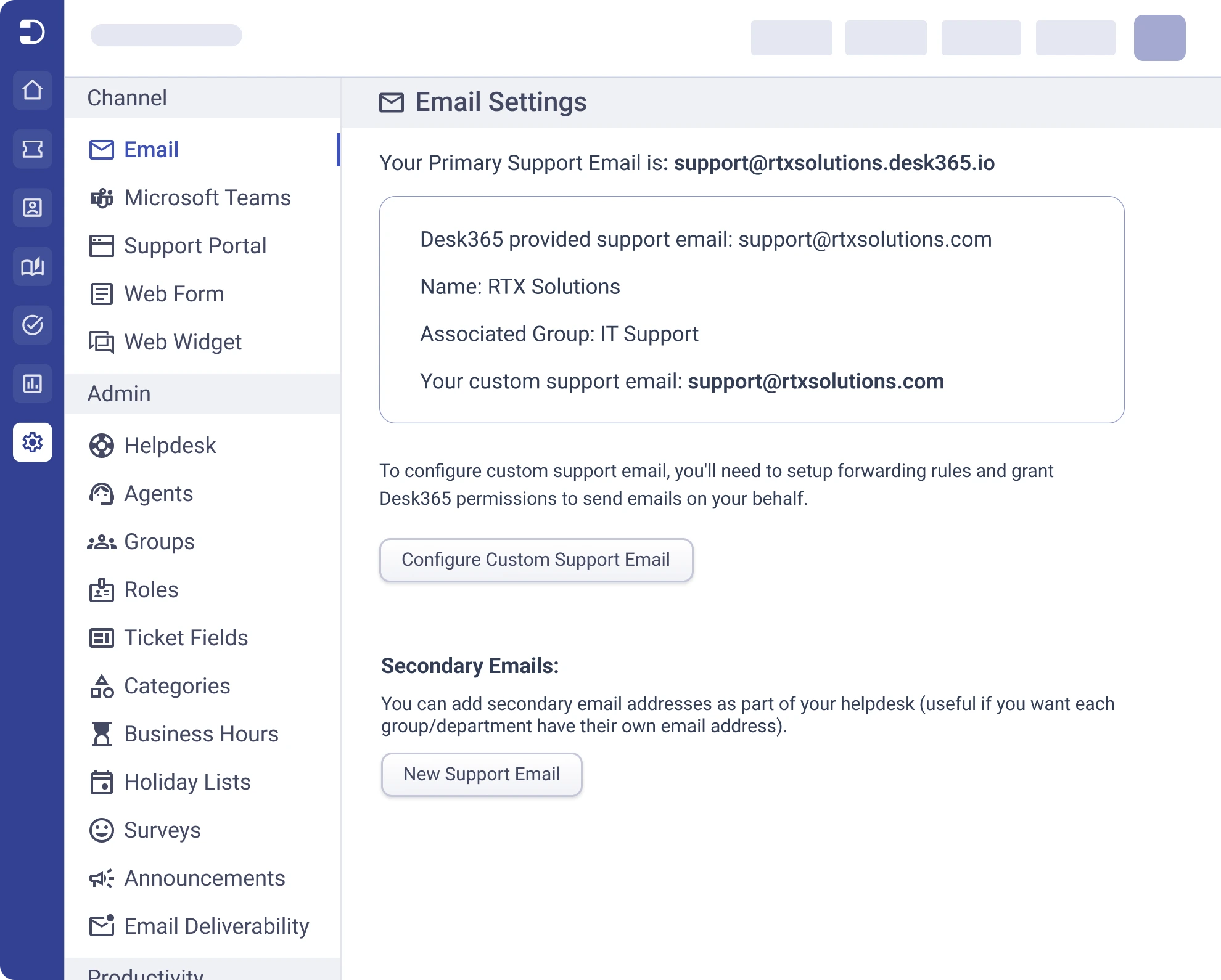Open Agents admin page

click(158, 494)
